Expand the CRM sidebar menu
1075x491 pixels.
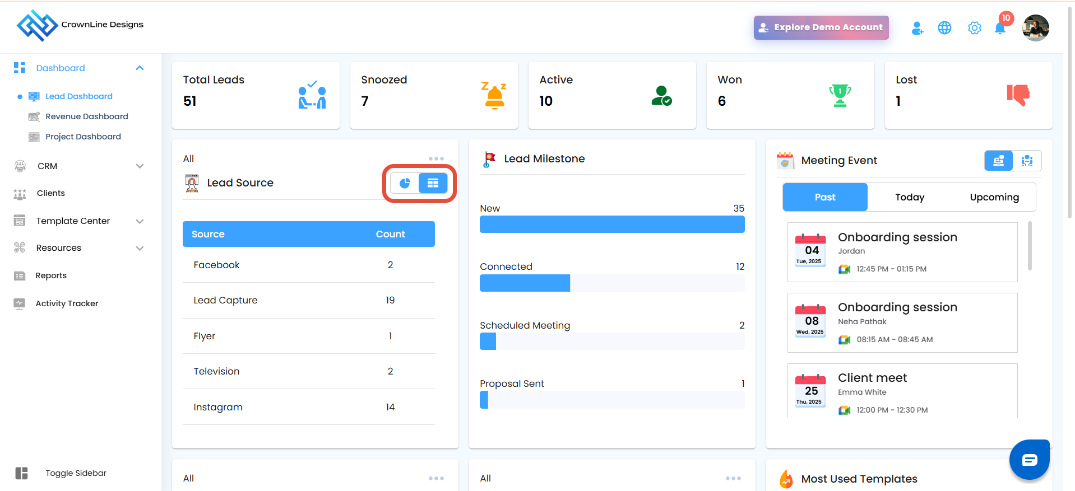pos(140,166)
